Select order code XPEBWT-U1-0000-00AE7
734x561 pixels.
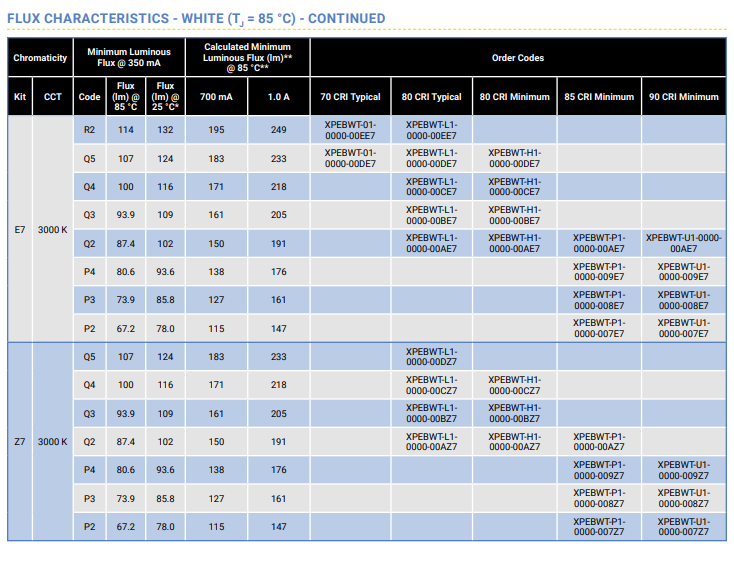tap(684, 243)
